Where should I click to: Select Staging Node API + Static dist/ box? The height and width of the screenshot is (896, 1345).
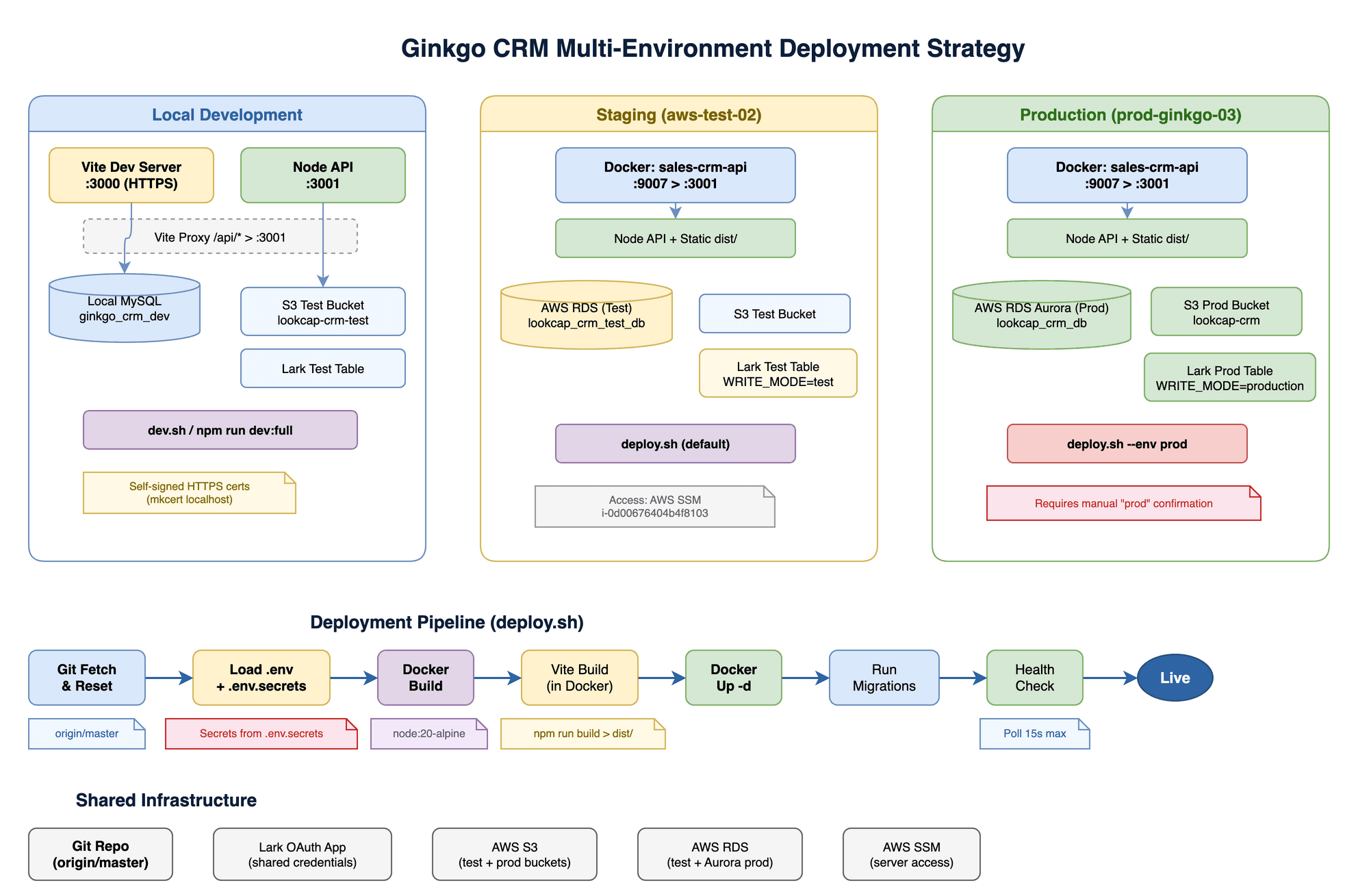(x=676, y=238)
